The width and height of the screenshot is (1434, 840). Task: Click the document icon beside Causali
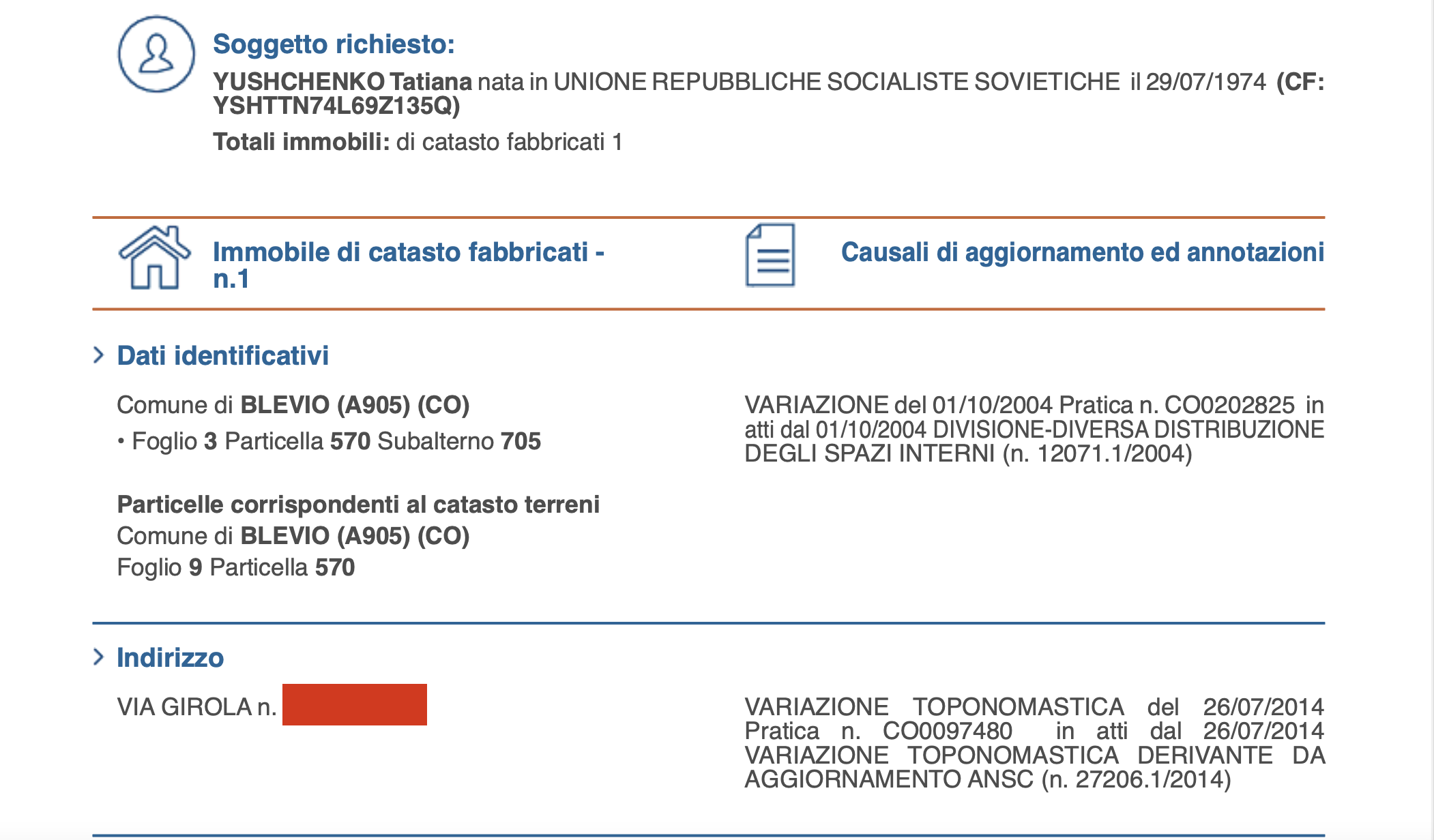(770, 256)
